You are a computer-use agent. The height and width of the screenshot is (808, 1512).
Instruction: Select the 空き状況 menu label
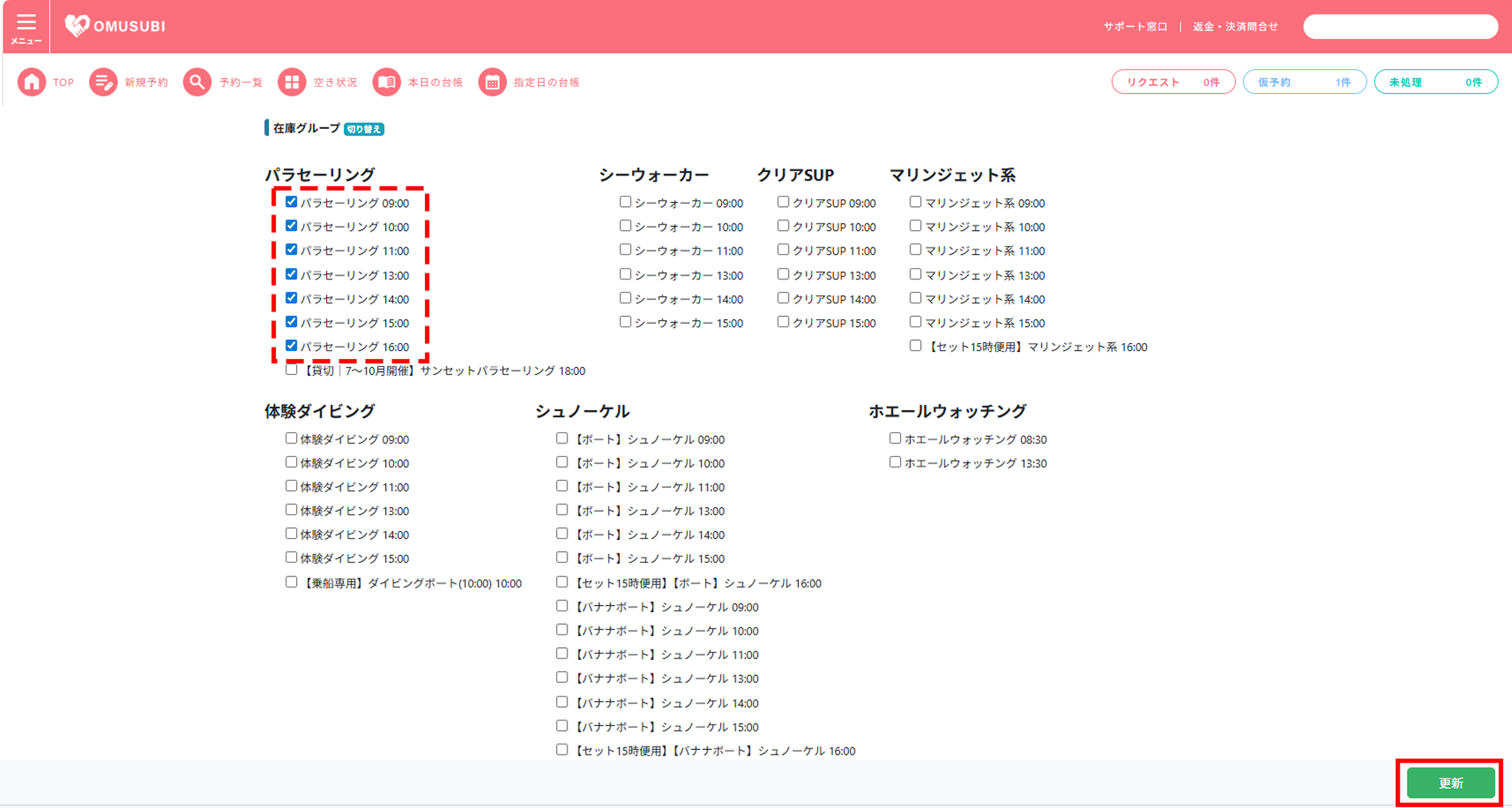point(335,82)
